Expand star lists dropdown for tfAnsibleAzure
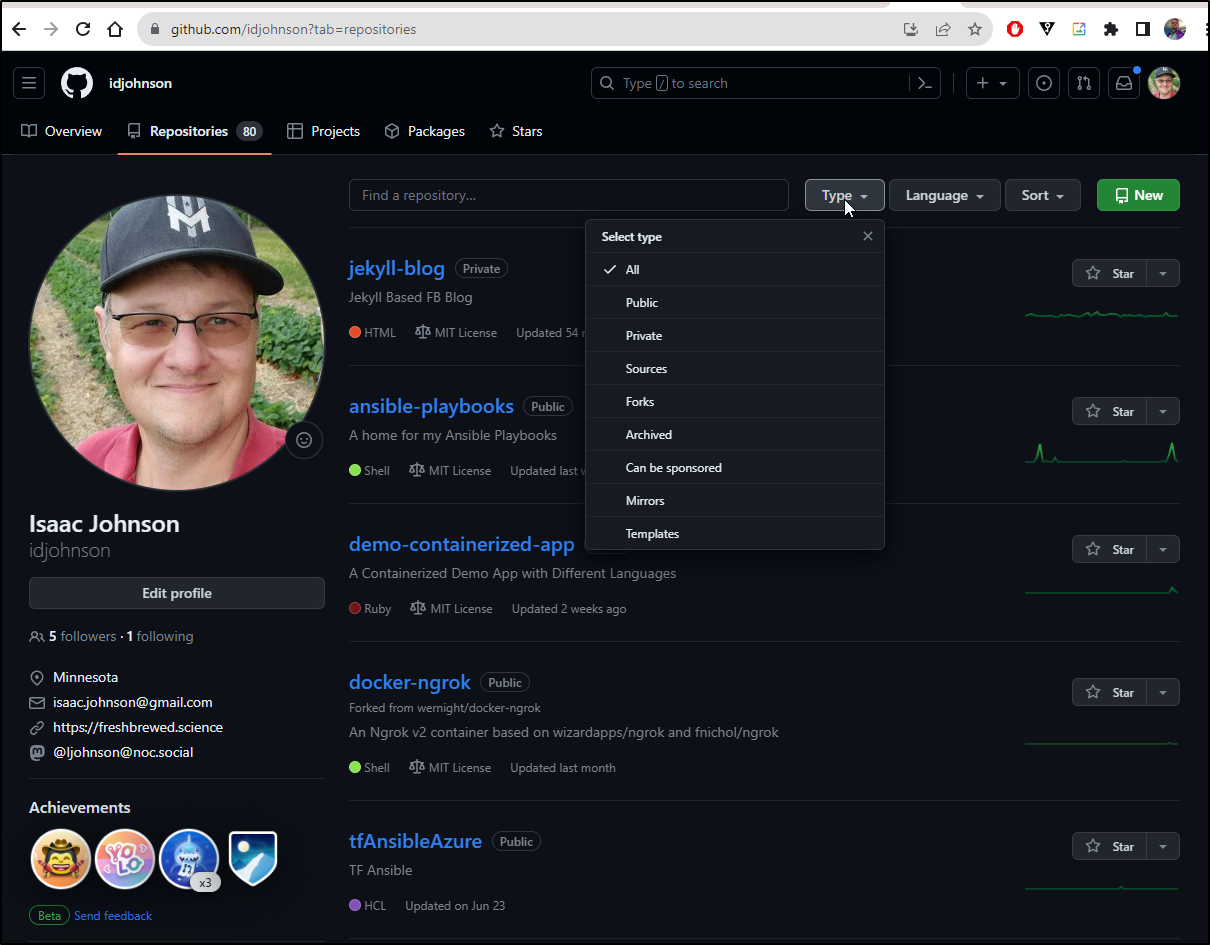This screenshot has width=1210, height=945. pos(1162,846)
